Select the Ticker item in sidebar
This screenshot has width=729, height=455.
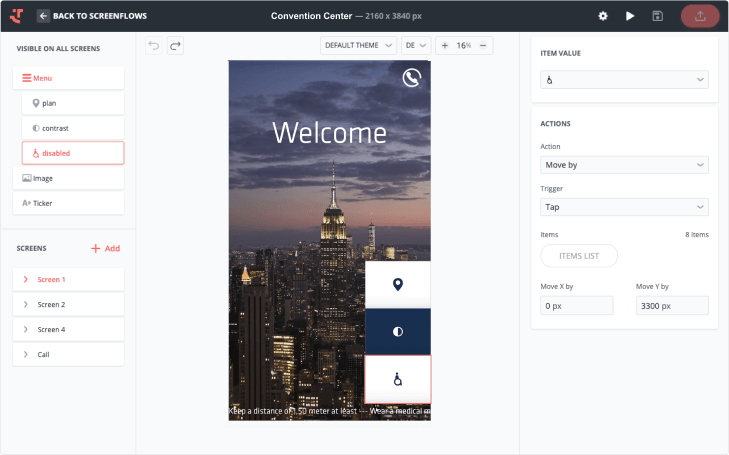(68, 203)
